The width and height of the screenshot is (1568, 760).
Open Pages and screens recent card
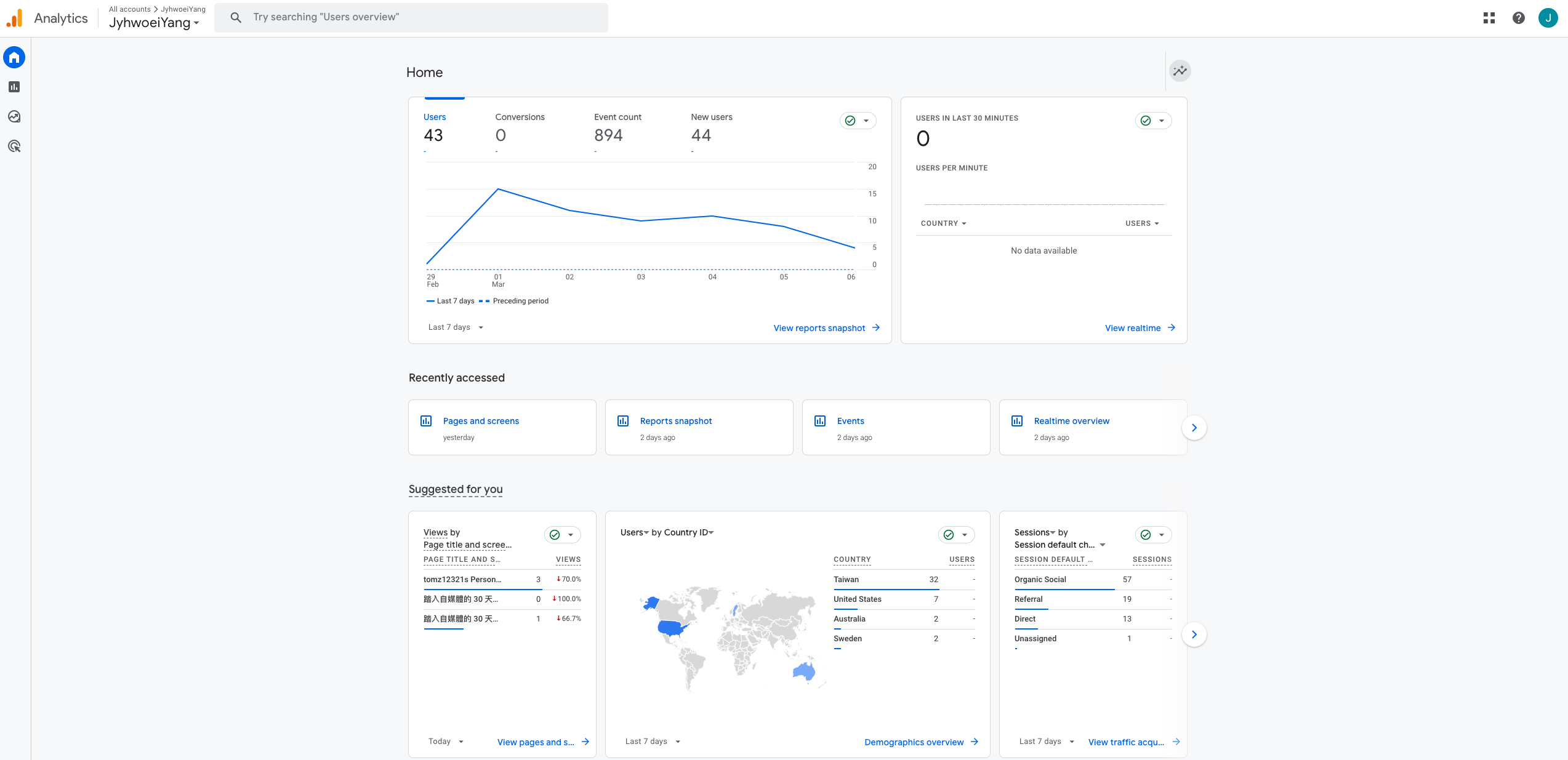[x=502, y=428]
